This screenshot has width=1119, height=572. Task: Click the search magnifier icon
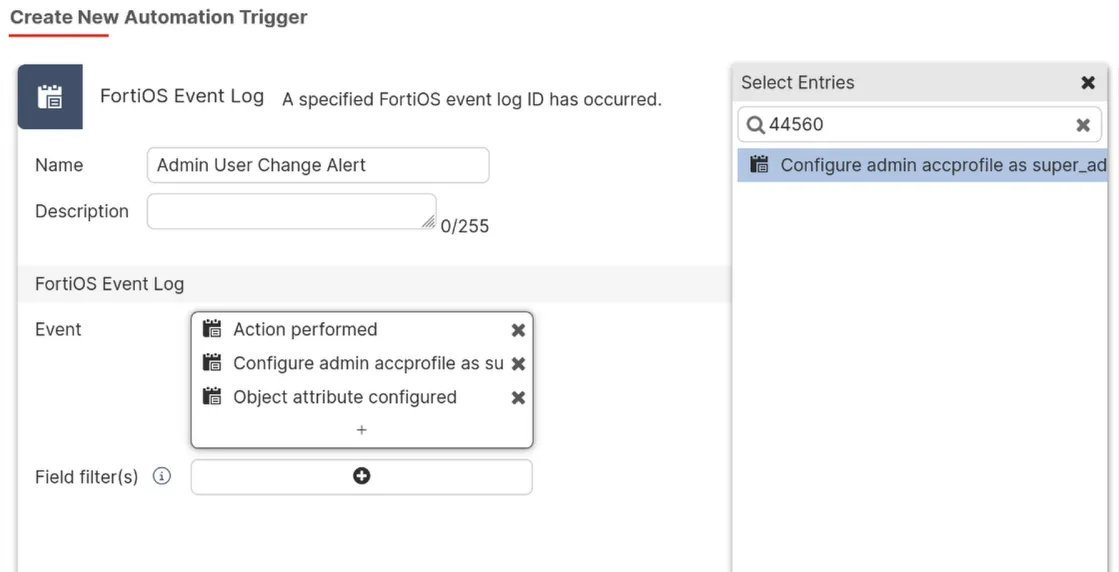755,126
